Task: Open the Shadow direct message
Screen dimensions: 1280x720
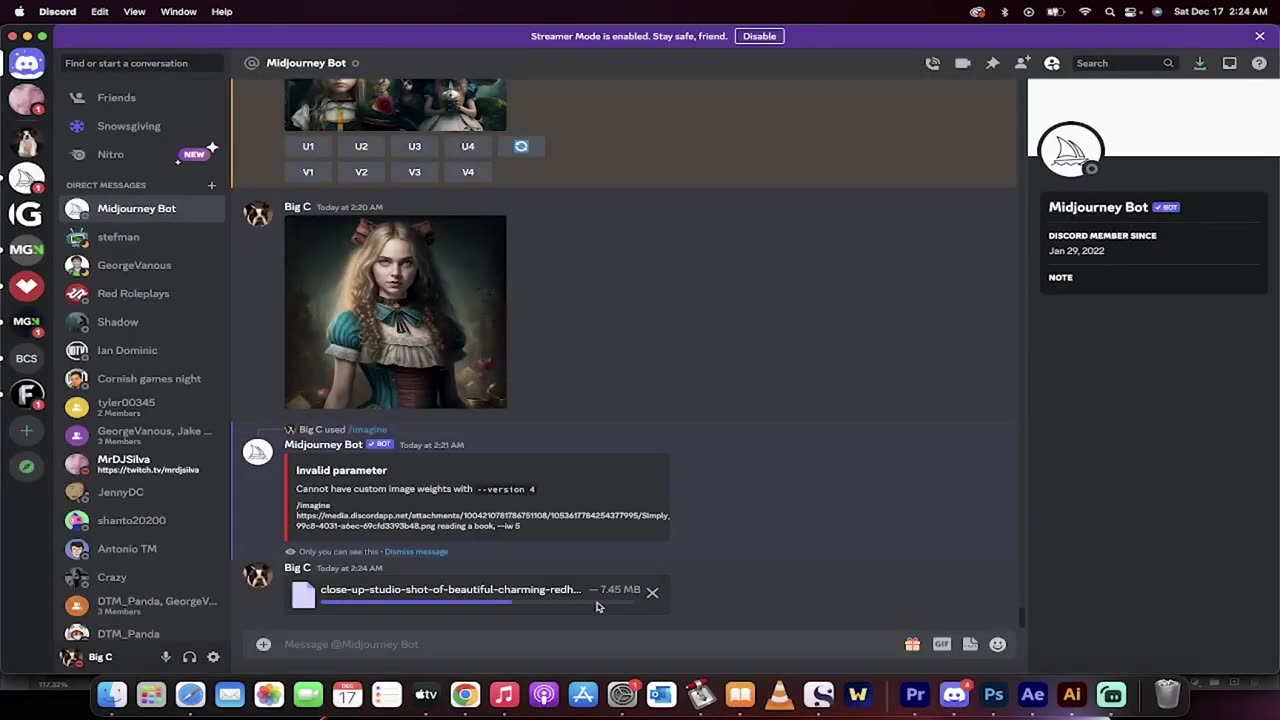Action: [x=144, y=322]
